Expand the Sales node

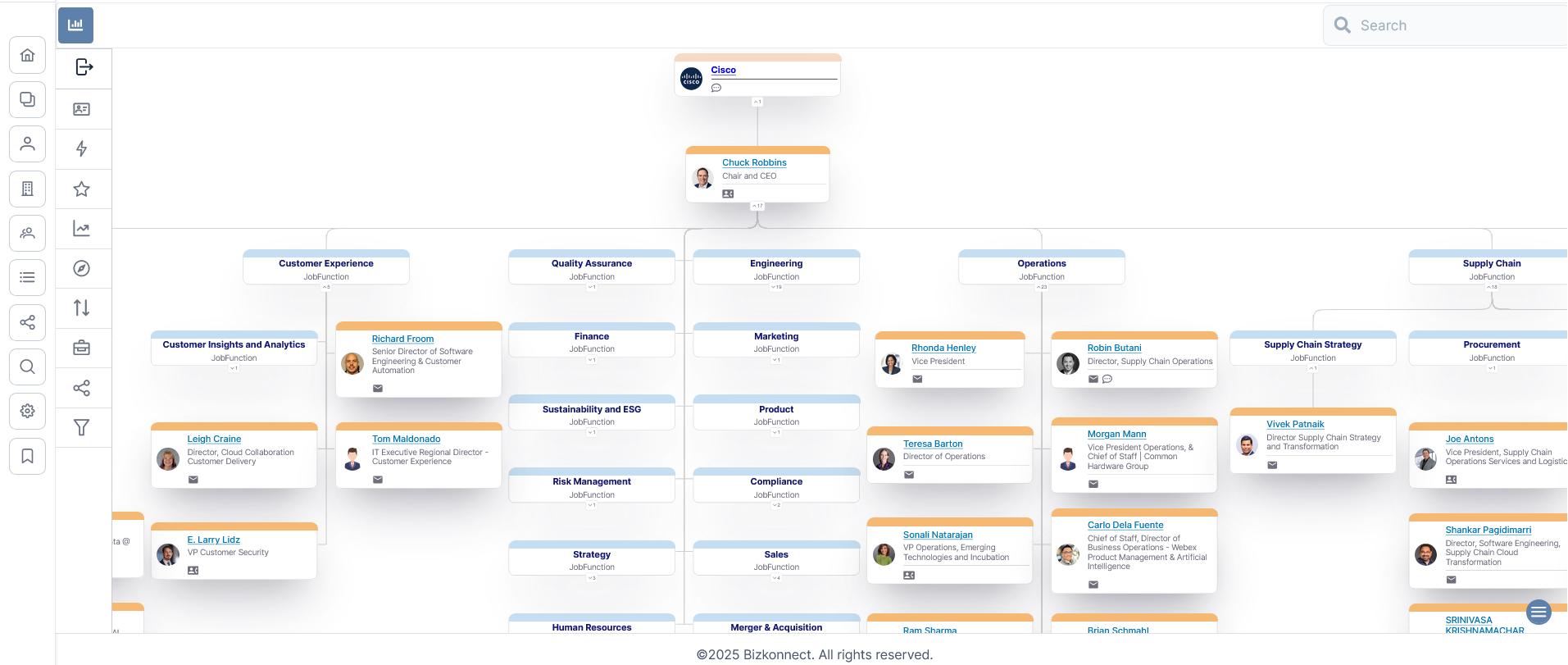tap(776, 578)
